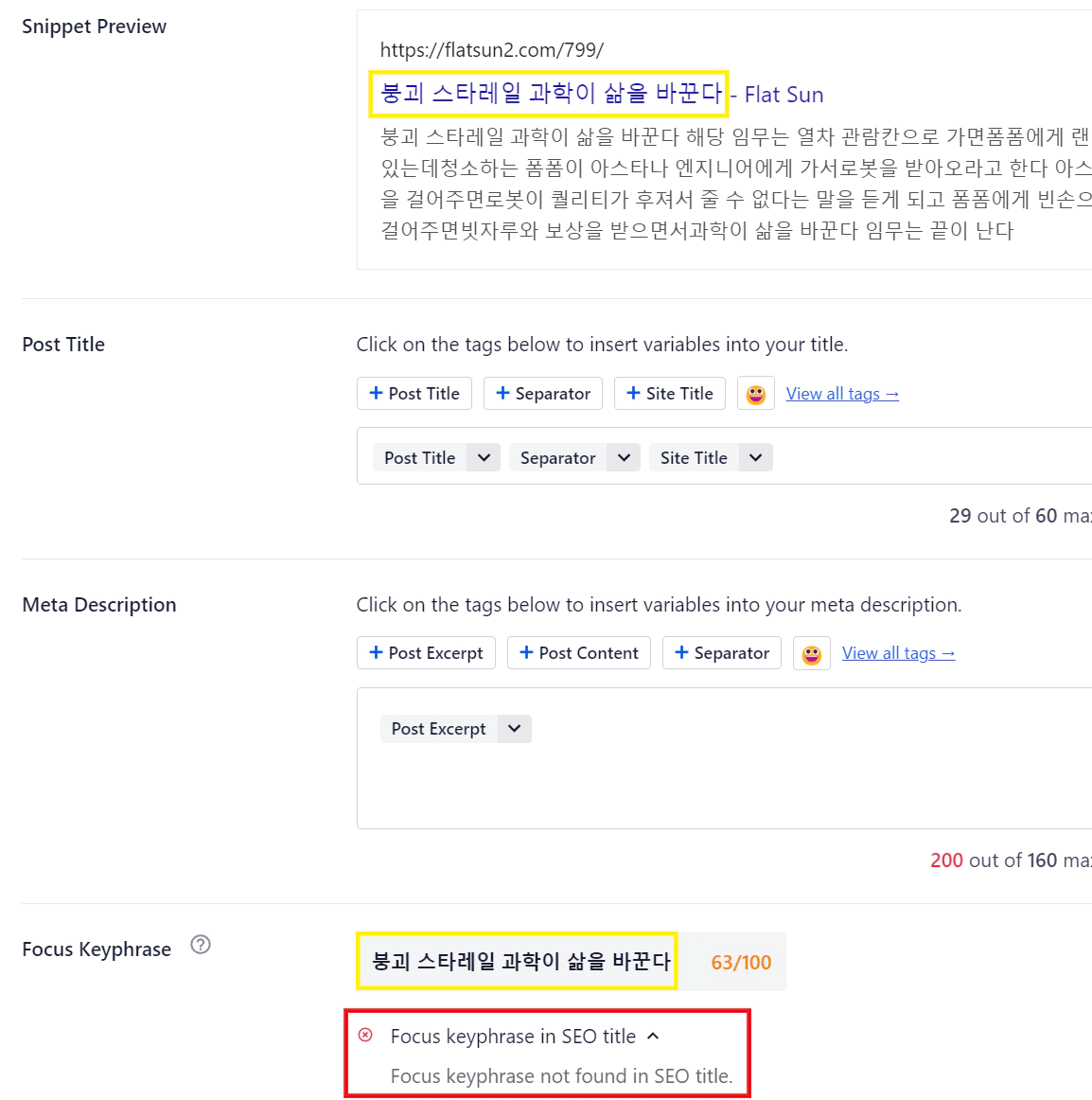This screenshot has width=1092, height=1100.
Task: Open dropdown arrow on Post Title chip
Action: click(x=484, y=457)
